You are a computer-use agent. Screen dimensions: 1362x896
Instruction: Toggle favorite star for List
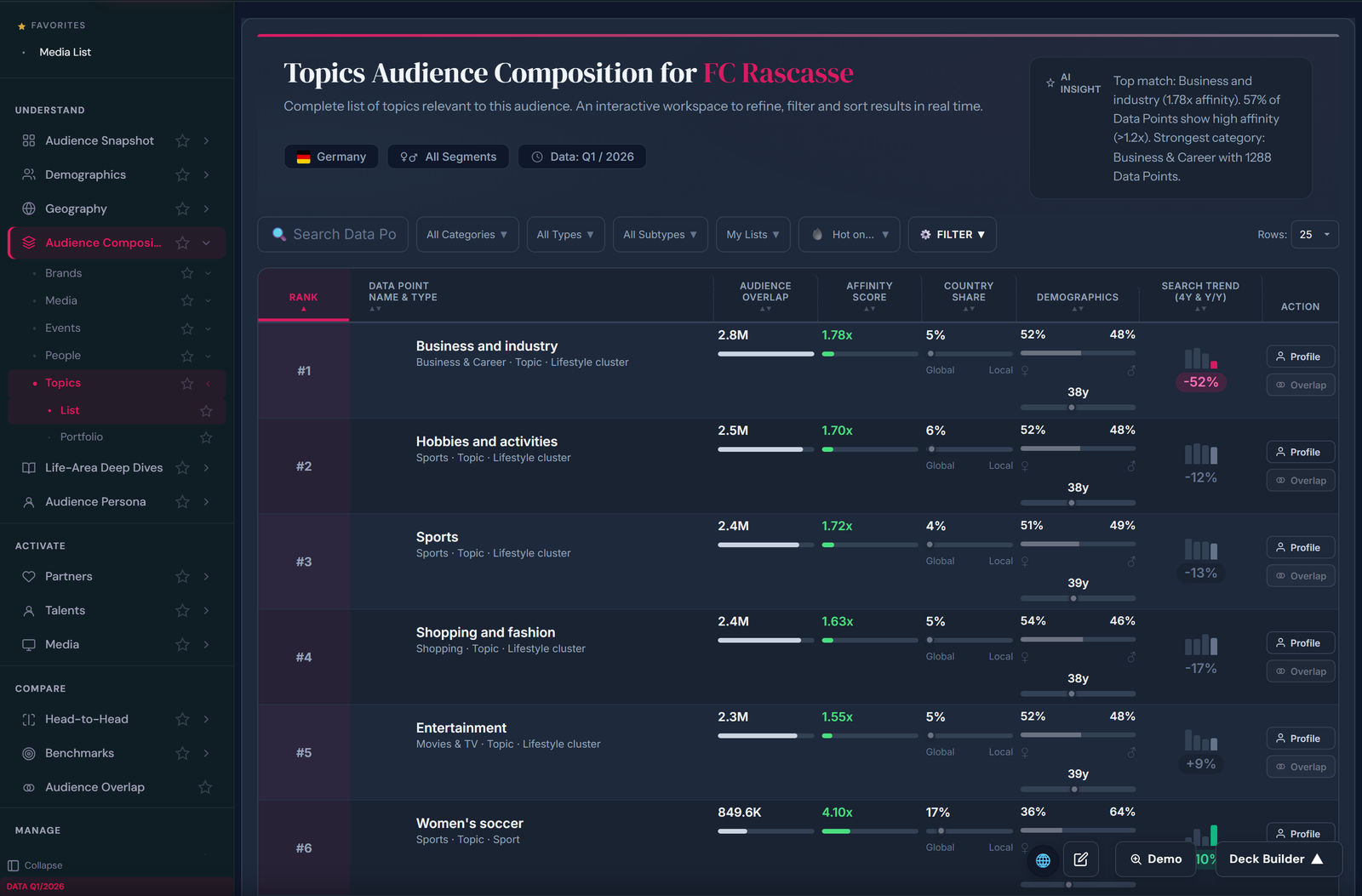(206, 410)
